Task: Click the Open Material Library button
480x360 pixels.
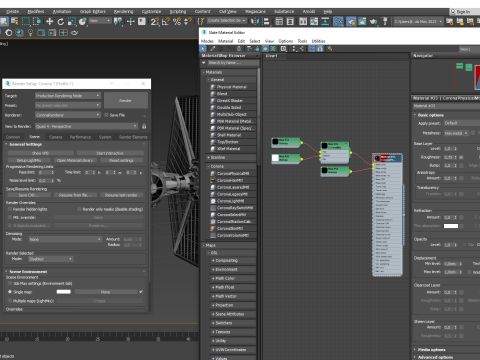Action: click(75, 160)
